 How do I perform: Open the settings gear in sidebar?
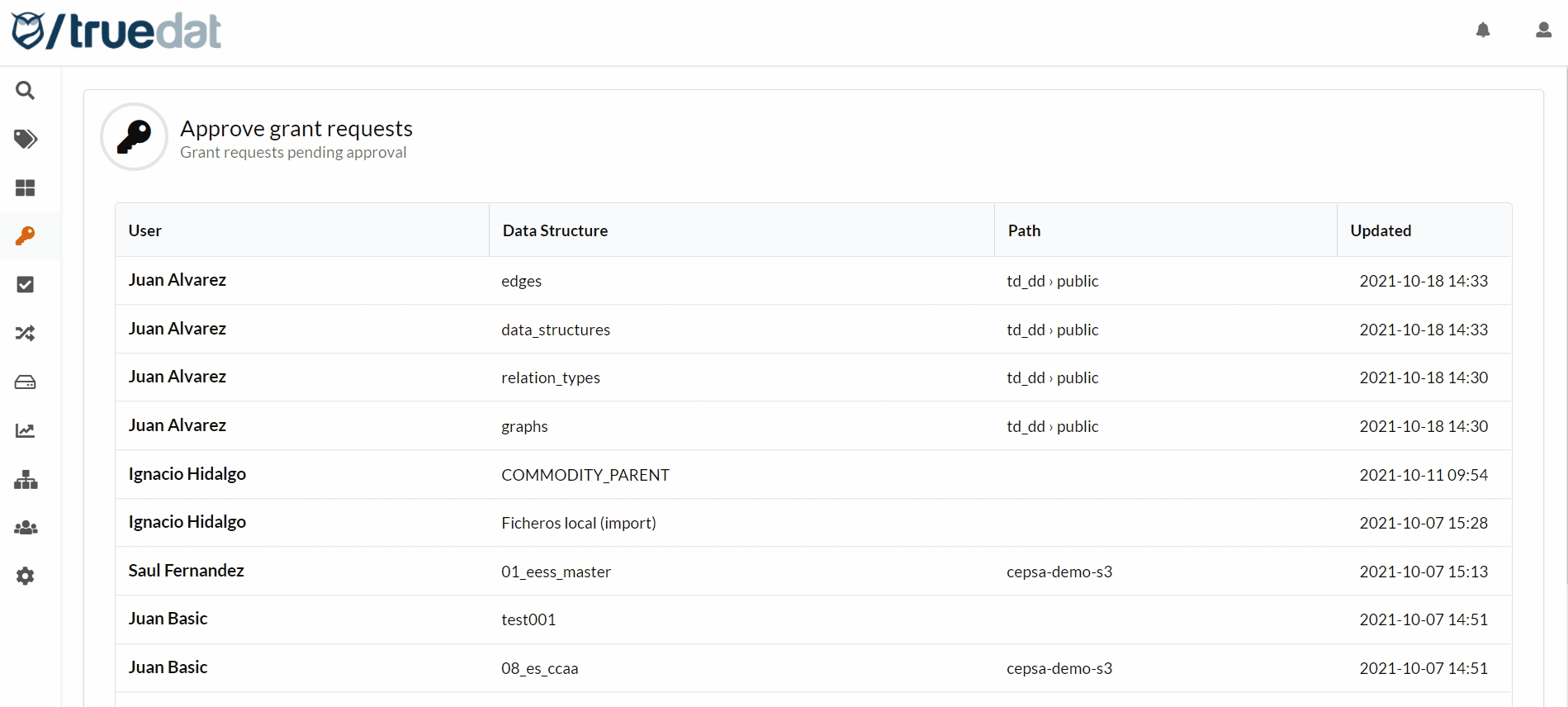tap(26, 577)
